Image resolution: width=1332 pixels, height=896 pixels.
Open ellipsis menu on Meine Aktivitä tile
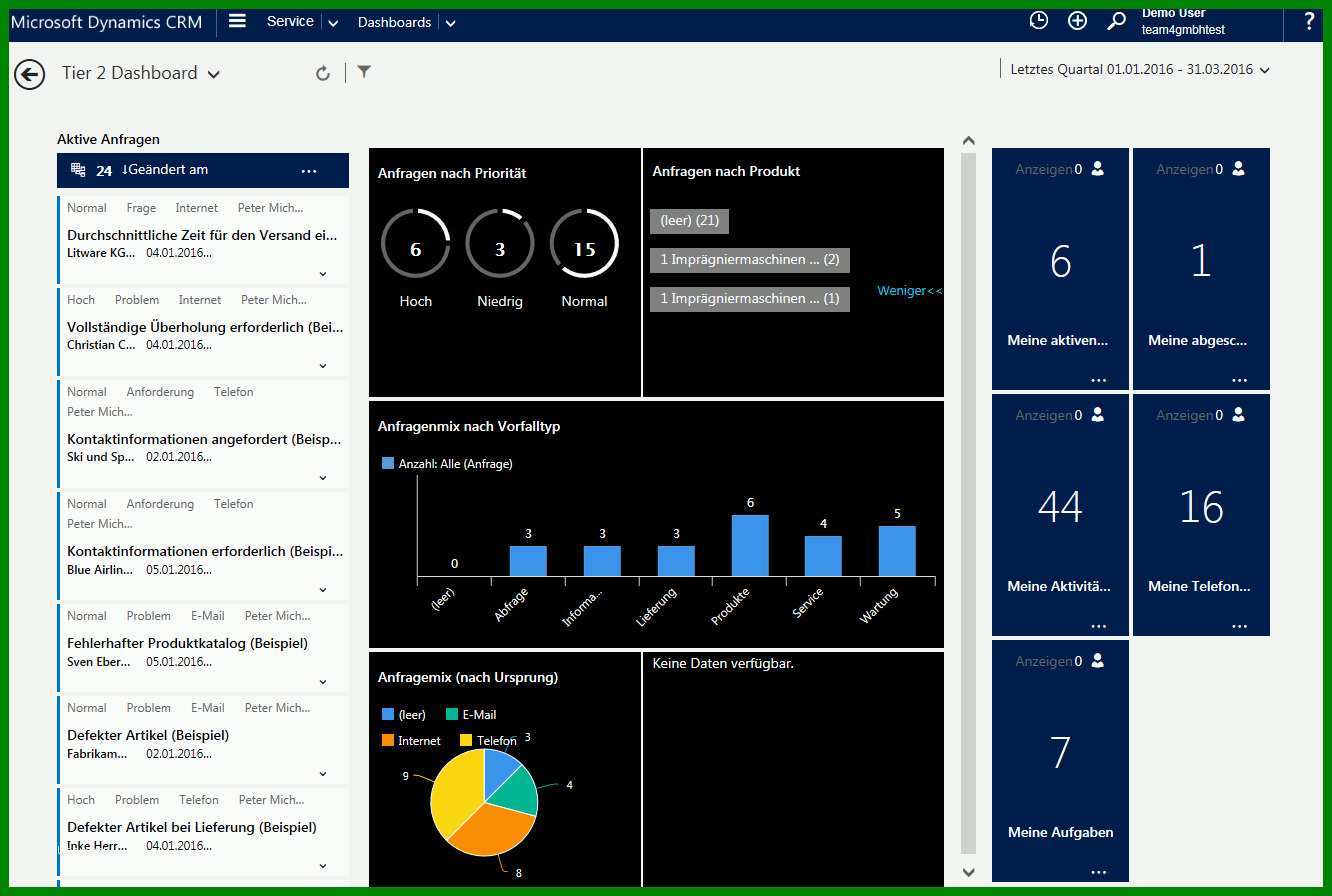click(1099, 627)
